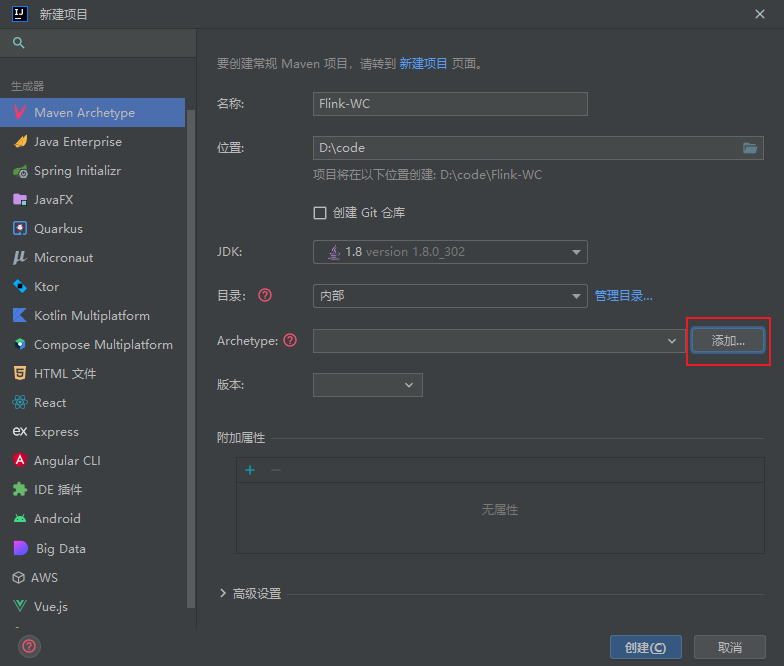Select Java Enterprise in generator list
This screenshot has width=784, height=666.
[x=78, y=142]
